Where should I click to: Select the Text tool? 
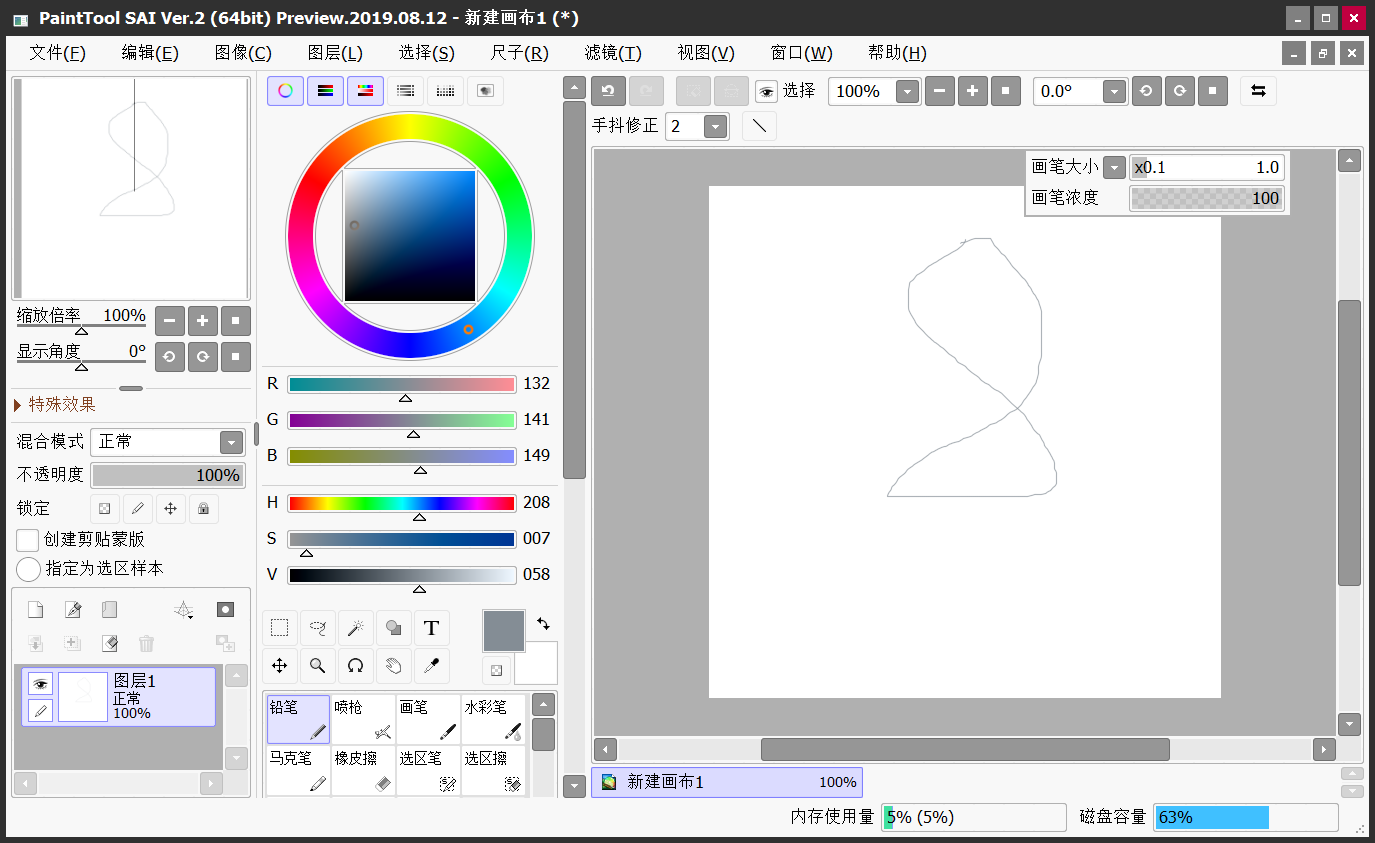tap(431, 628)
